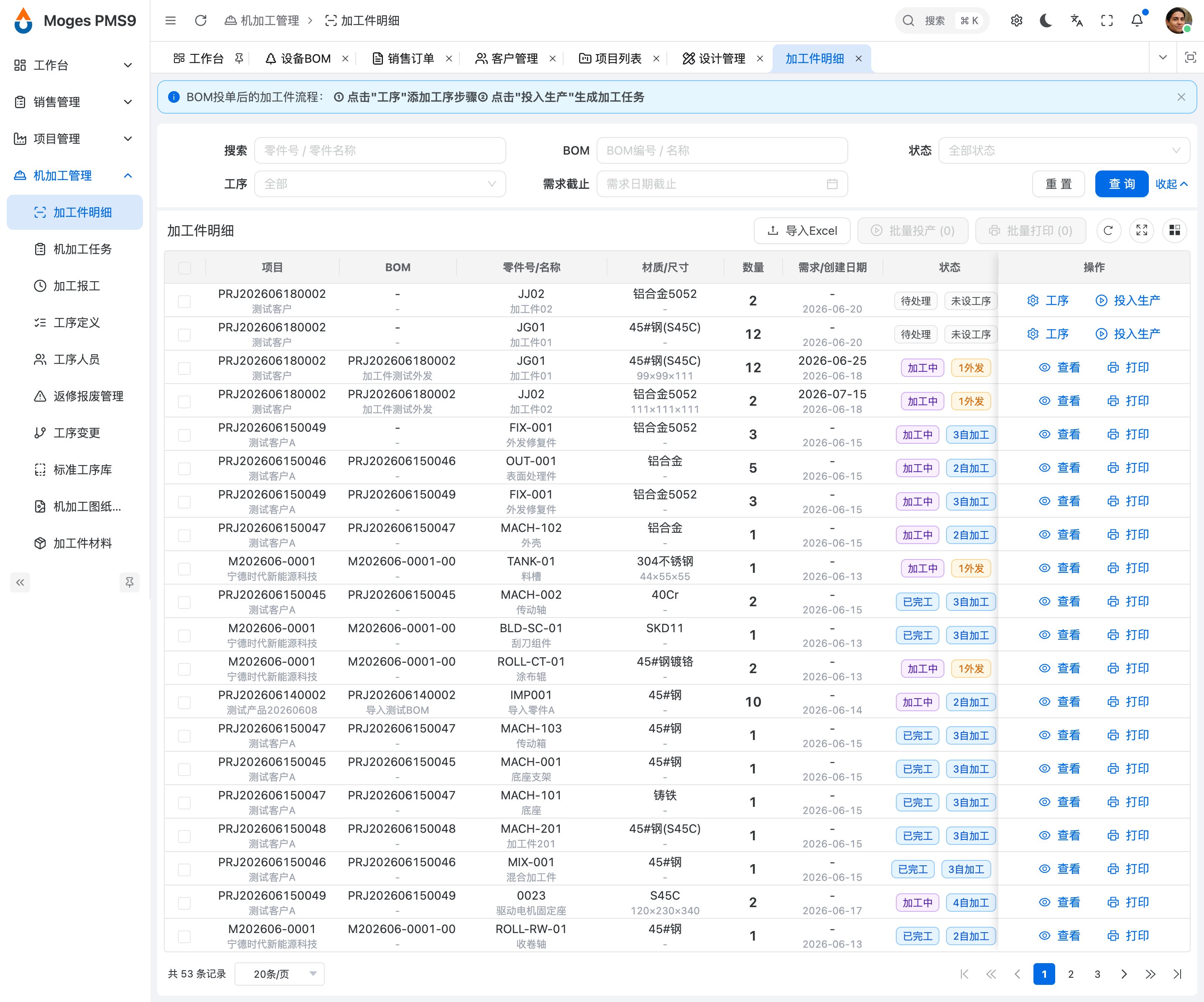The image size is (1204, 1002).
Task: Click 导入Excel button
Action: [x=802, y=230]
